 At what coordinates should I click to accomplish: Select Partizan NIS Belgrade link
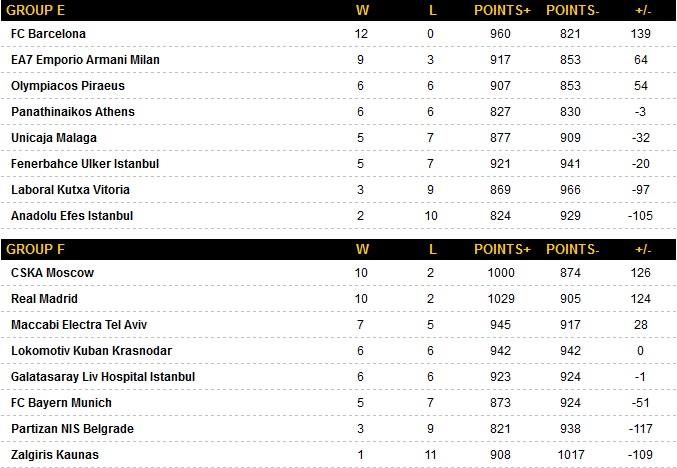point(73,429)
